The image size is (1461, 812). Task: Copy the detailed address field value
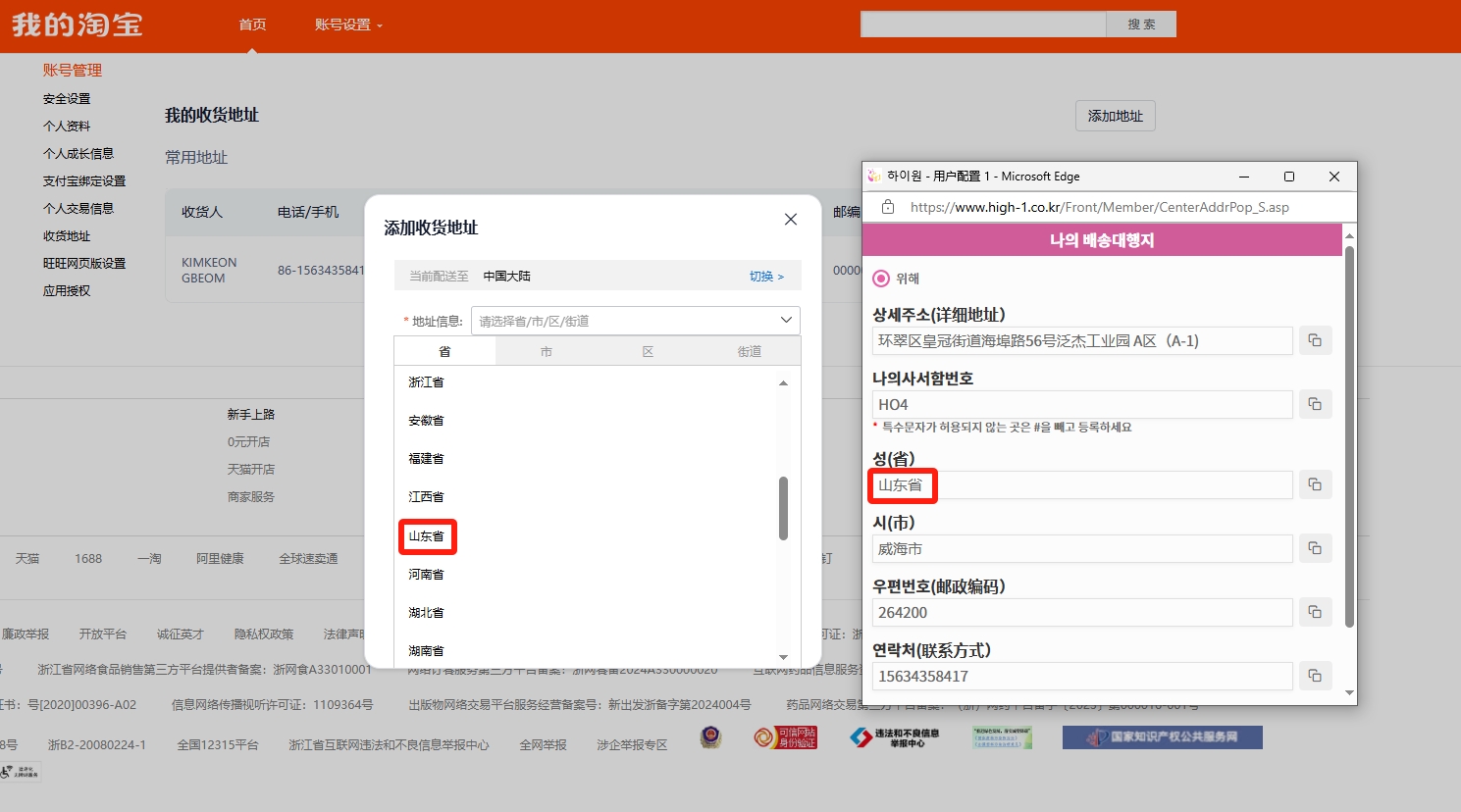(1315, 340)
